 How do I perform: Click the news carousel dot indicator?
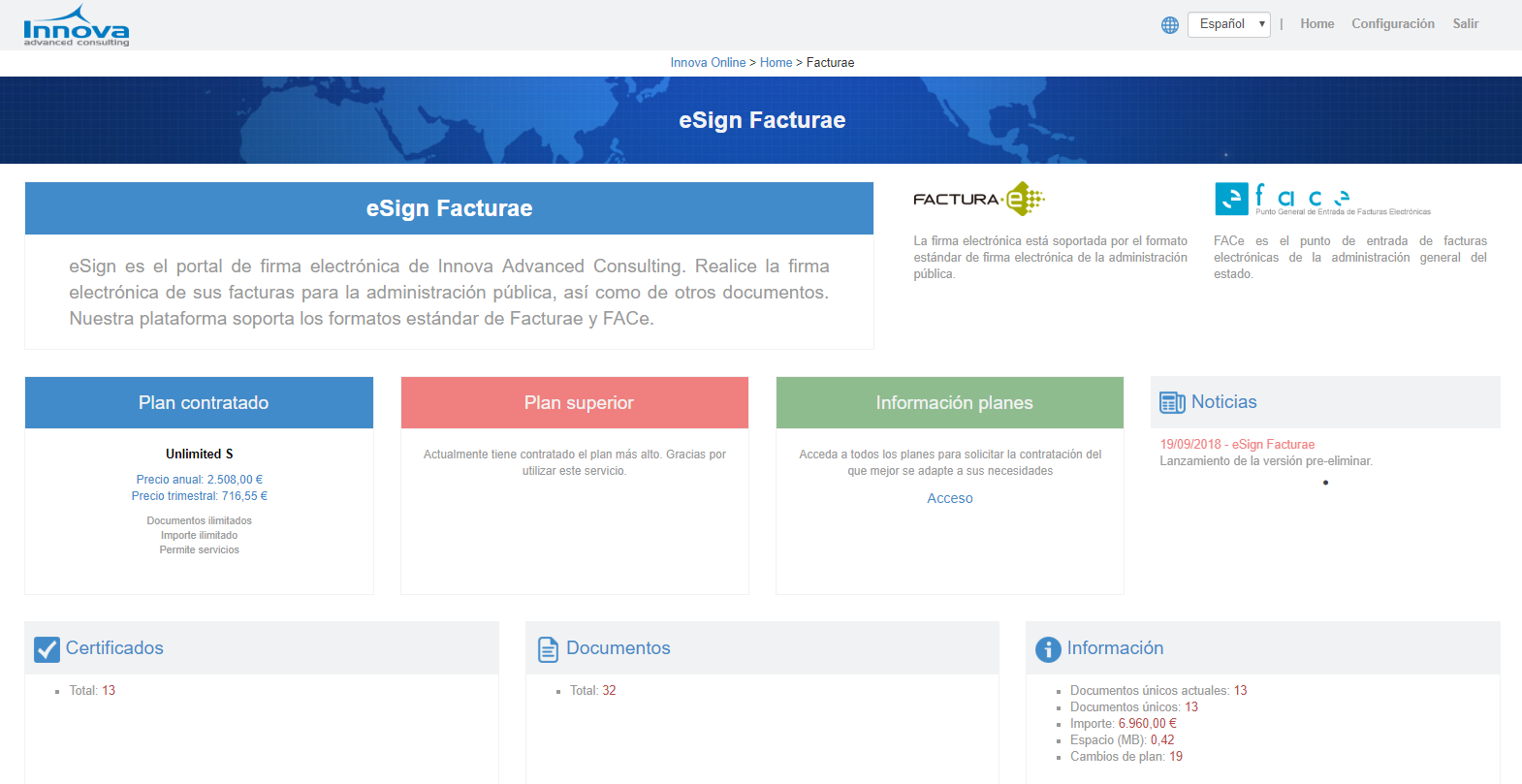(x=1325, y=483)
